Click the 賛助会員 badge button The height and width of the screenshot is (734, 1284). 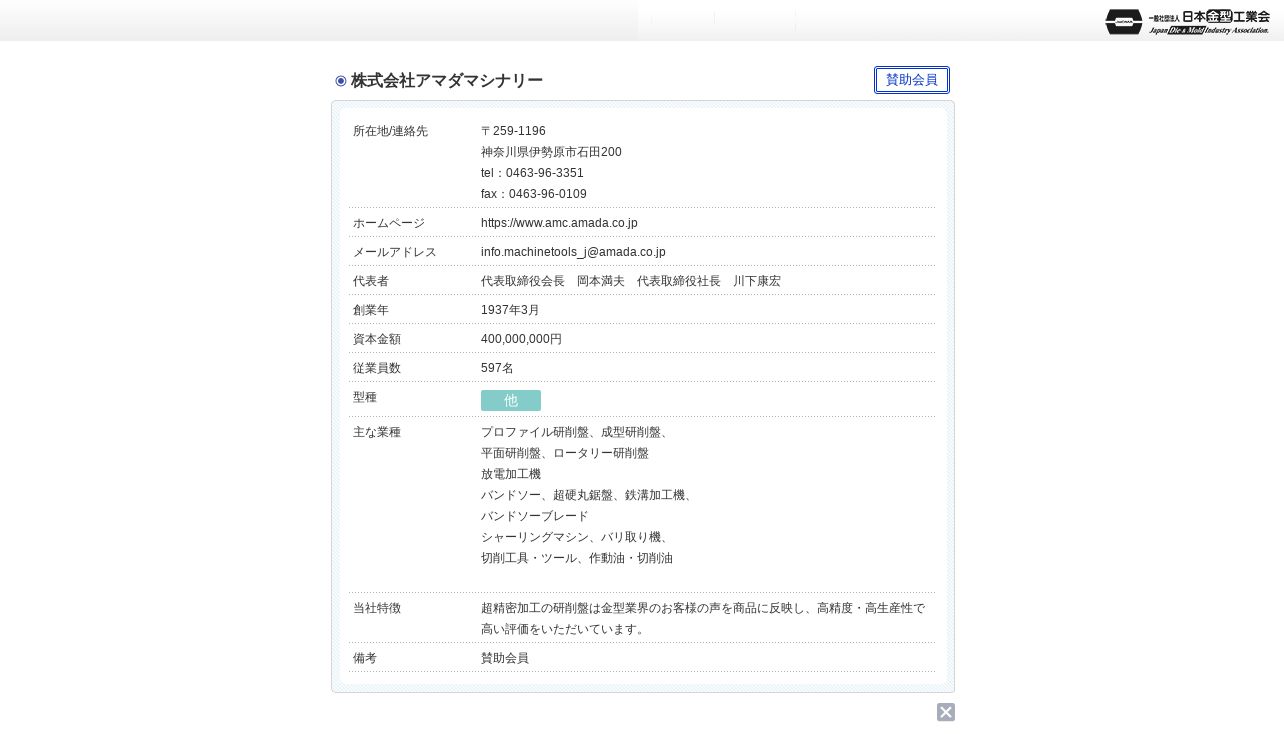pos(912,80)
